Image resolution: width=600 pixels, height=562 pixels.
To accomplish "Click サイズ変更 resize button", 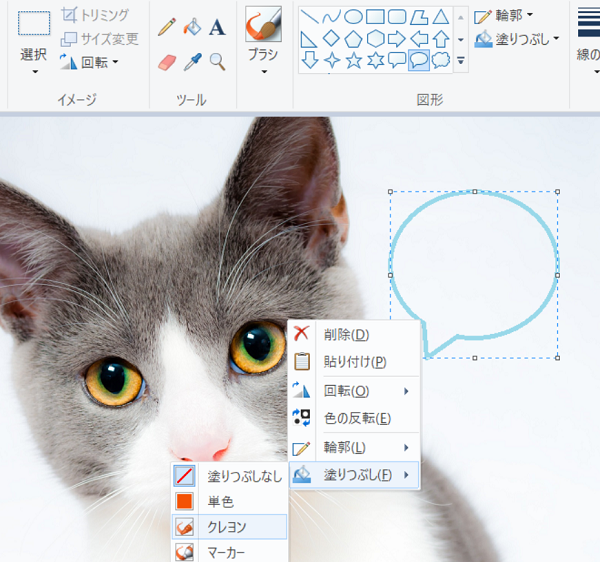I will 99,39.
